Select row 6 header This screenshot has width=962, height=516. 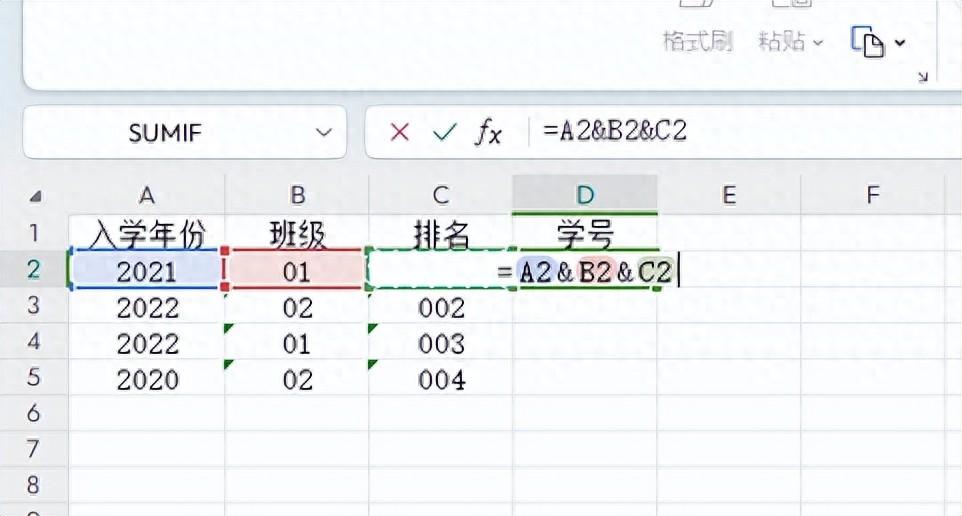point(34,413)
